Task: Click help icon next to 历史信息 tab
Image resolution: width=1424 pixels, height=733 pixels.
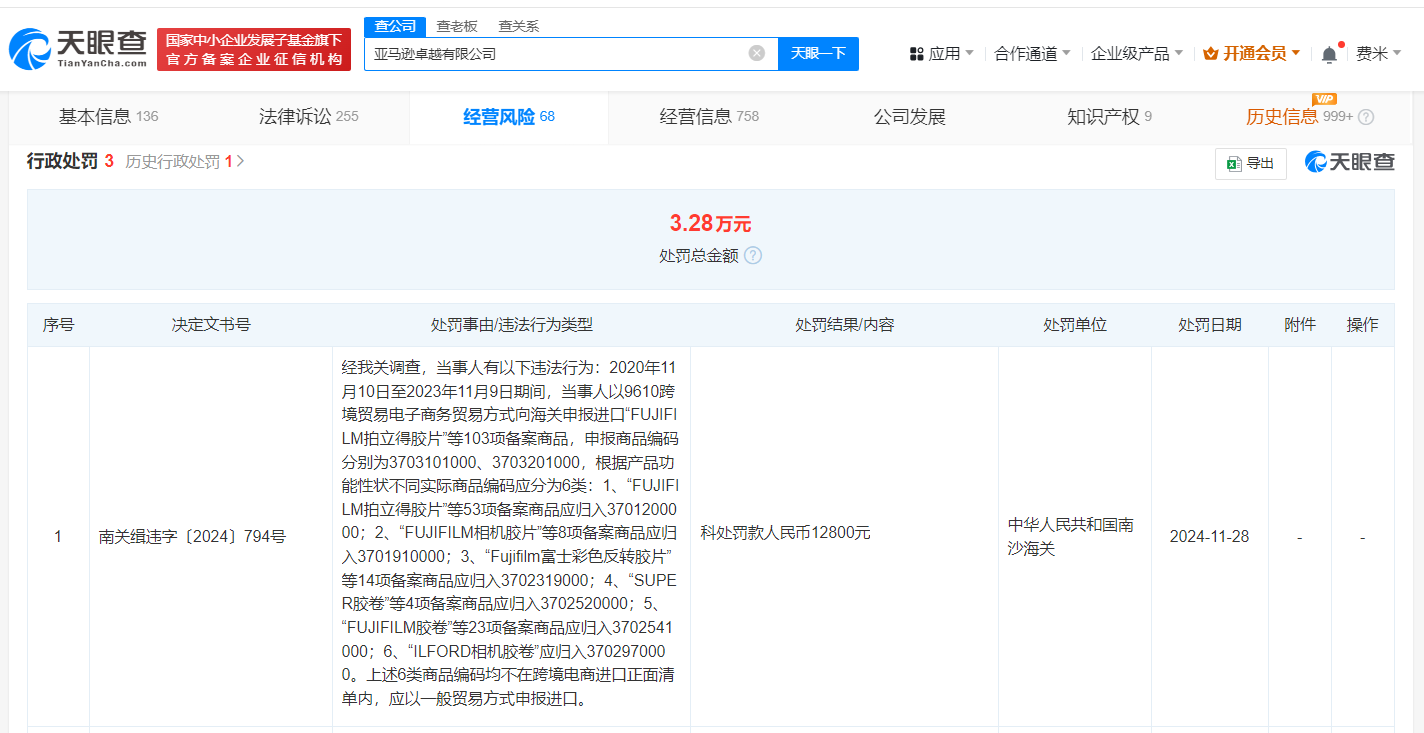Action: pos(1366,117)
